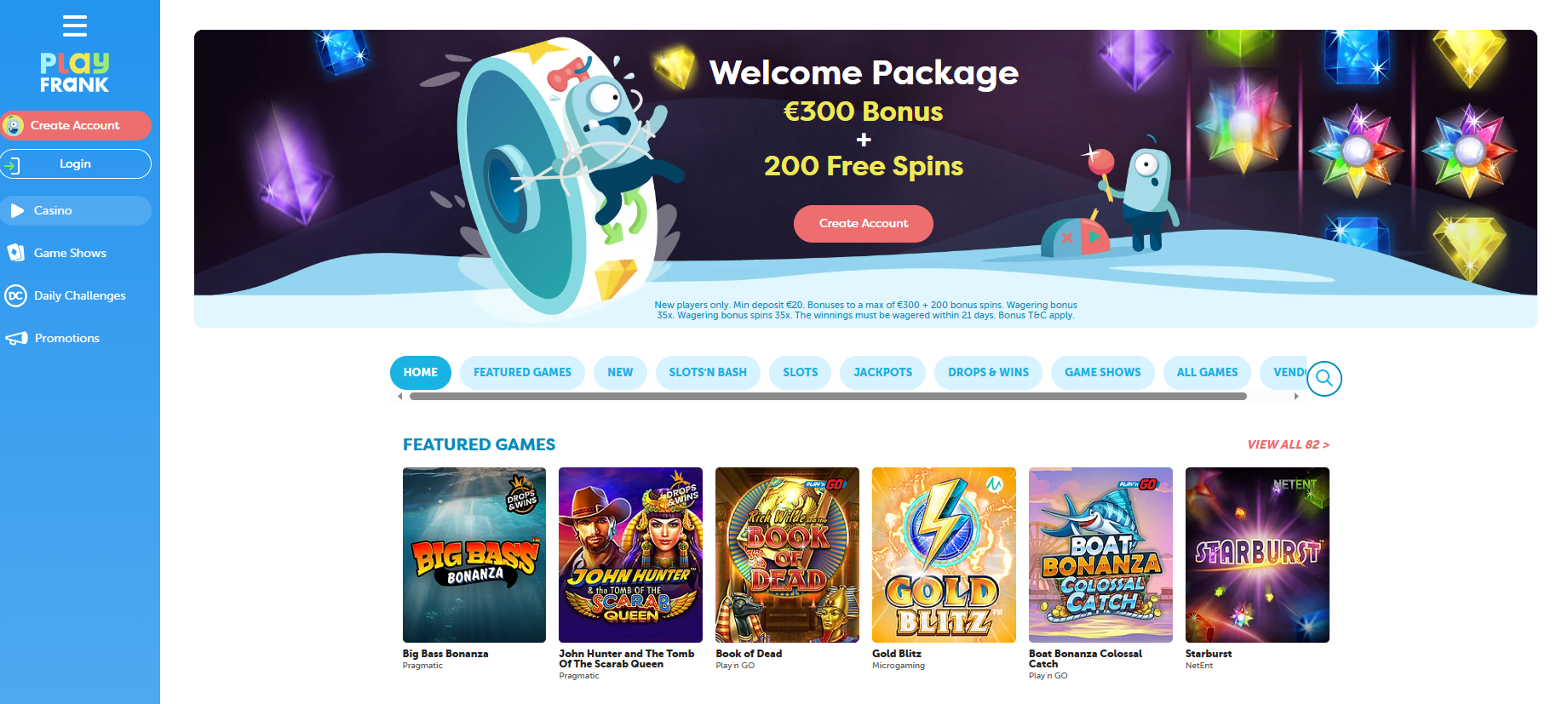This screenshot has width=1568, height=704.
Task: Click the Game Shows cards icon
Action: point(15,253)
